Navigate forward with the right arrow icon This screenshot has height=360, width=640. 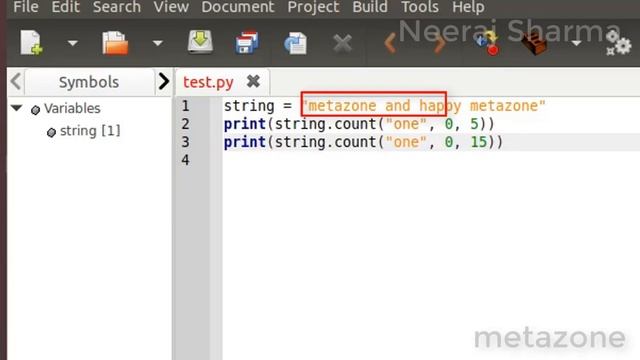pos(439,43)
